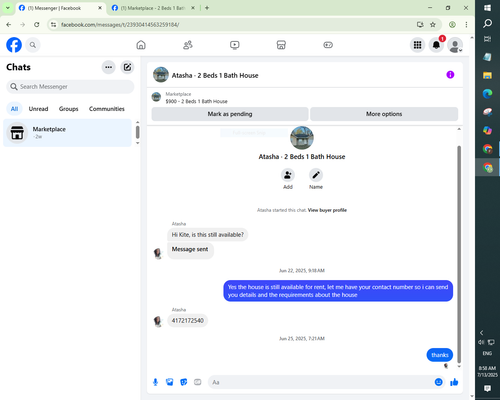500x400 pixels.
Task: Open the Marketplace storefront icon in top navigation
Action: click(x=281, y=45)
